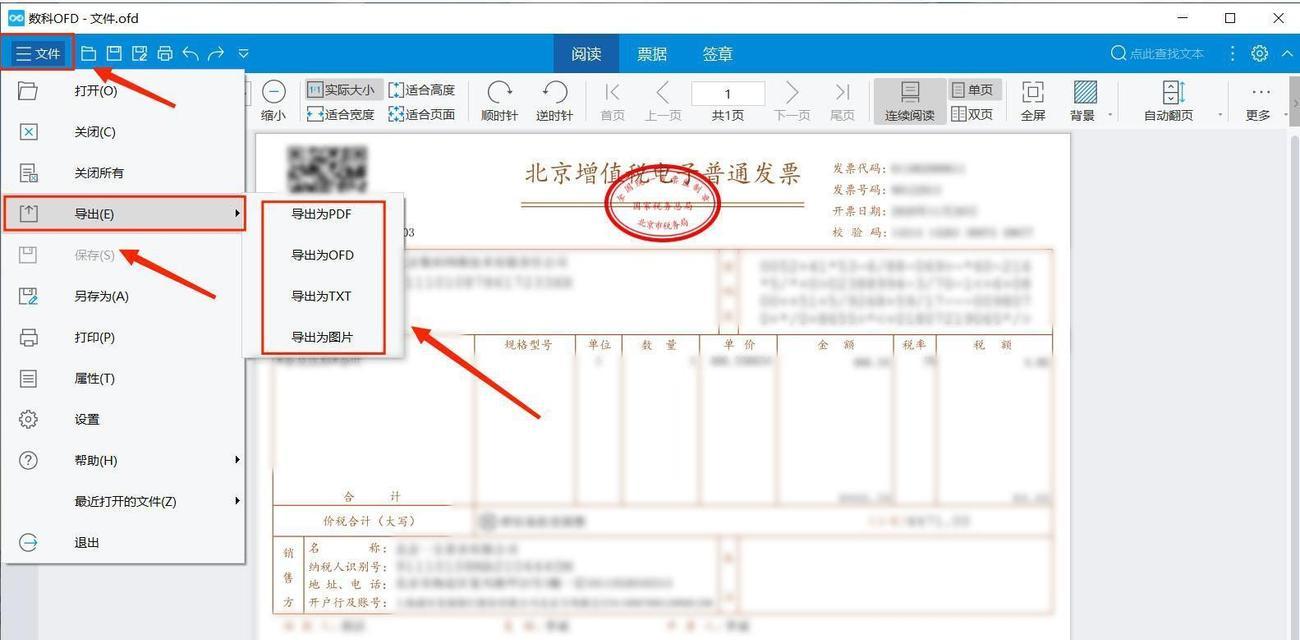This screenshot has height=640, width=1300.
Task: Go to next page with 下一页
Action: [x=792, y=101]
